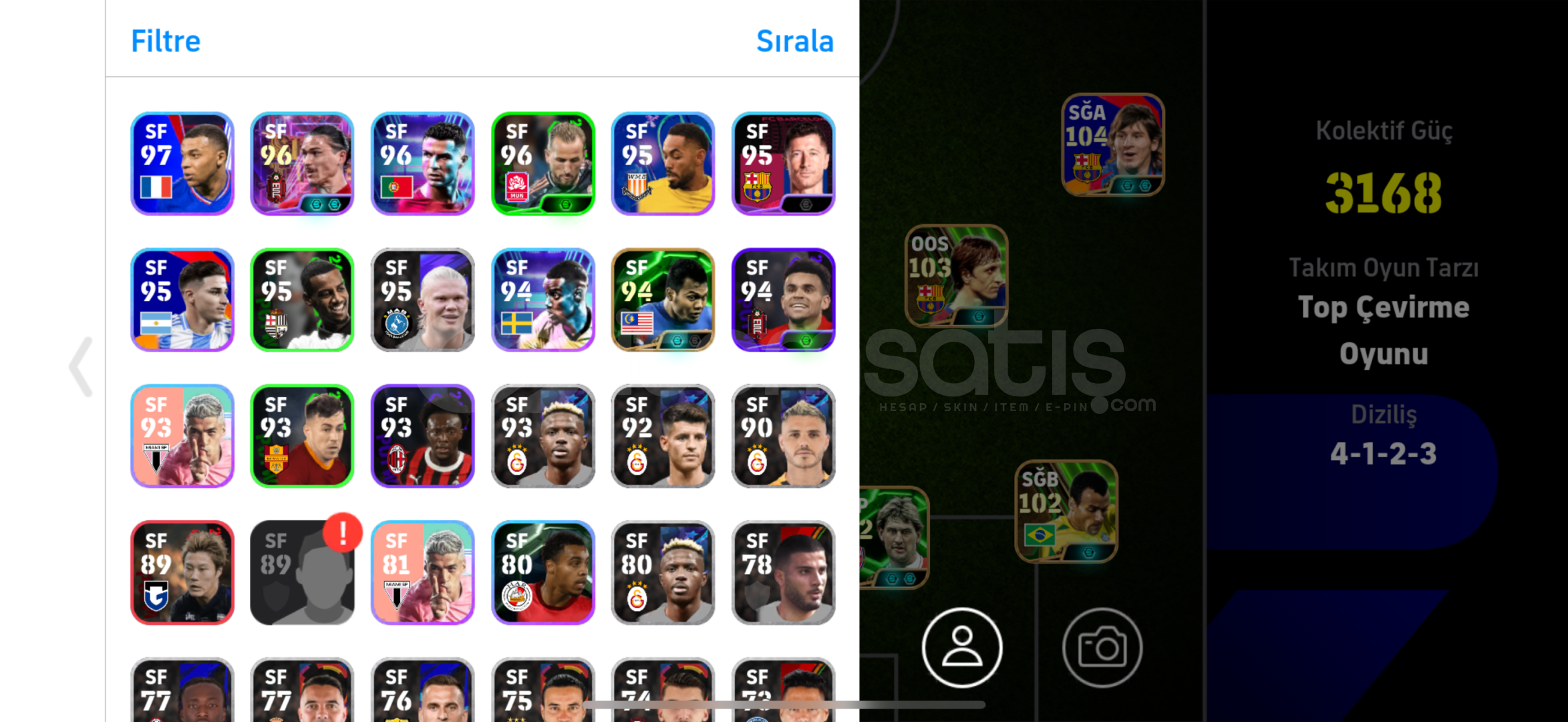Tap the SĞB 102 Brazil player on pitch
Image resolution: width=1568 pixels, height=722 pixels.
click(x=1066, y=511)
